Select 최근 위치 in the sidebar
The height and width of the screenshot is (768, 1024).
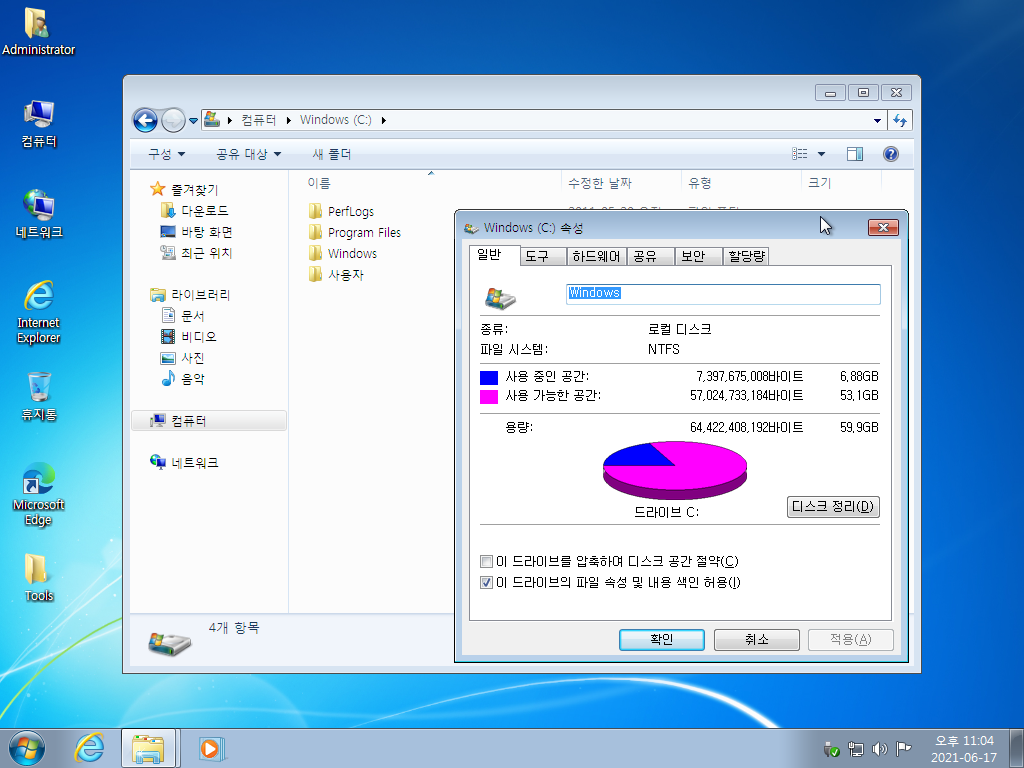click(x=196, y=253)
